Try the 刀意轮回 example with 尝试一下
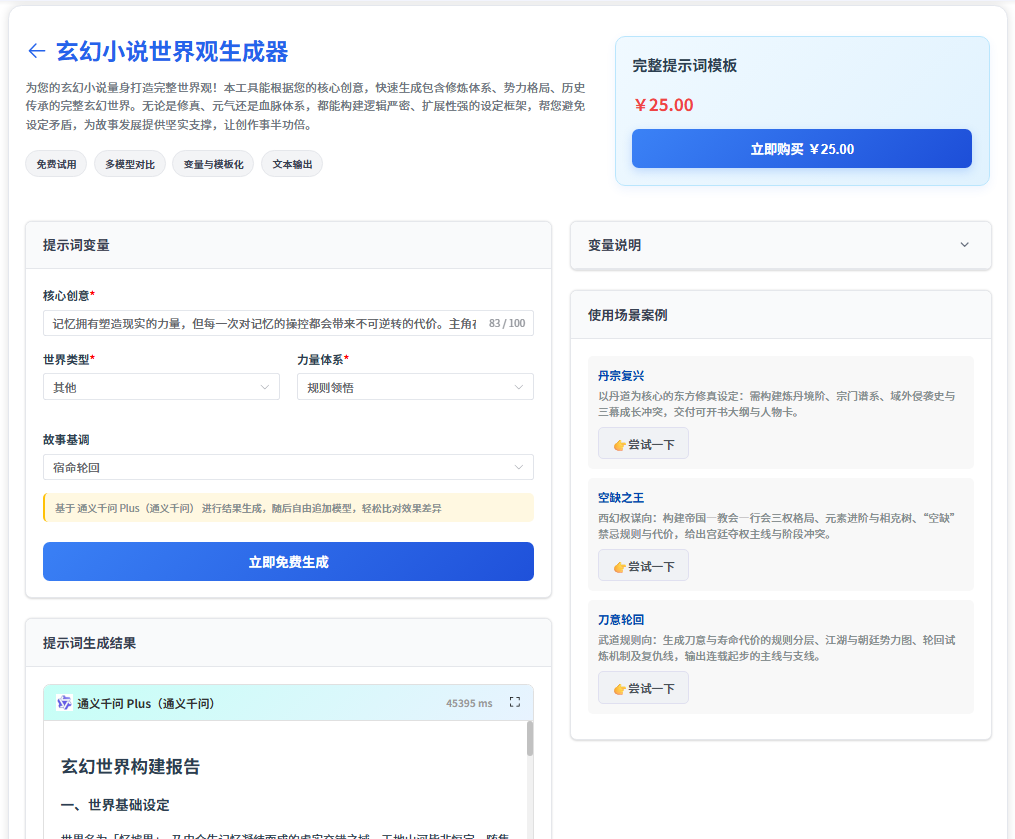Image resolution: width=1015 pixels, height=839 pixels. point(643,688)
